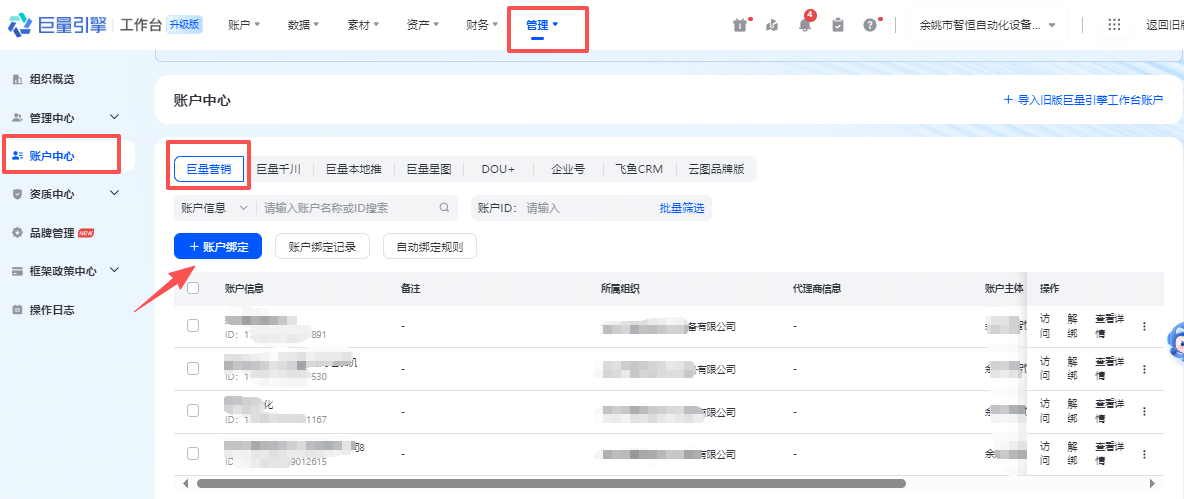The width and height of the screenshot is (1184, 499).
Task: Select the third account row checkbox
Action: pos(193,411)
